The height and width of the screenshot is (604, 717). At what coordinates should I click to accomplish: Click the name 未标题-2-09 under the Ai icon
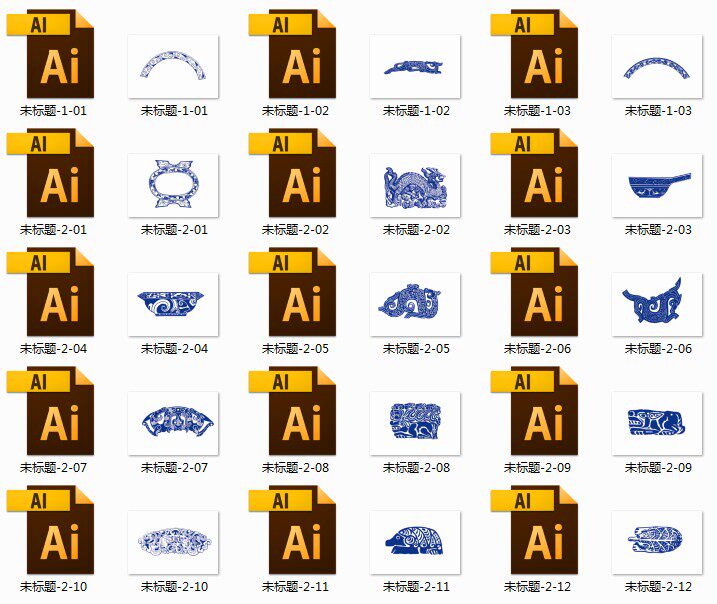tap(537, 467)
